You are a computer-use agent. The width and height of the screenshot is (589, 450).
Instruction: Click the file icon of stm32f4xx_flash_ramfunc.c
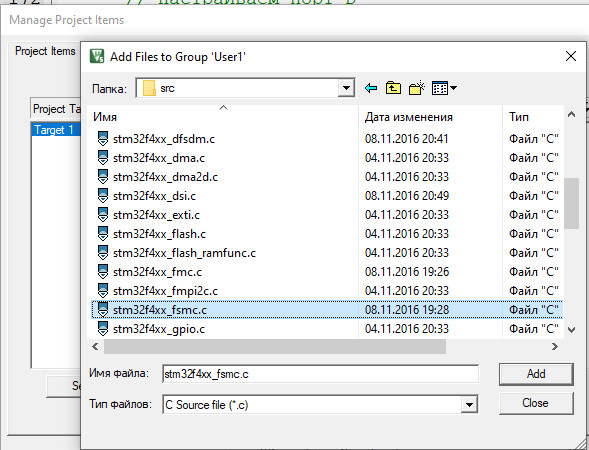[103, 252]
